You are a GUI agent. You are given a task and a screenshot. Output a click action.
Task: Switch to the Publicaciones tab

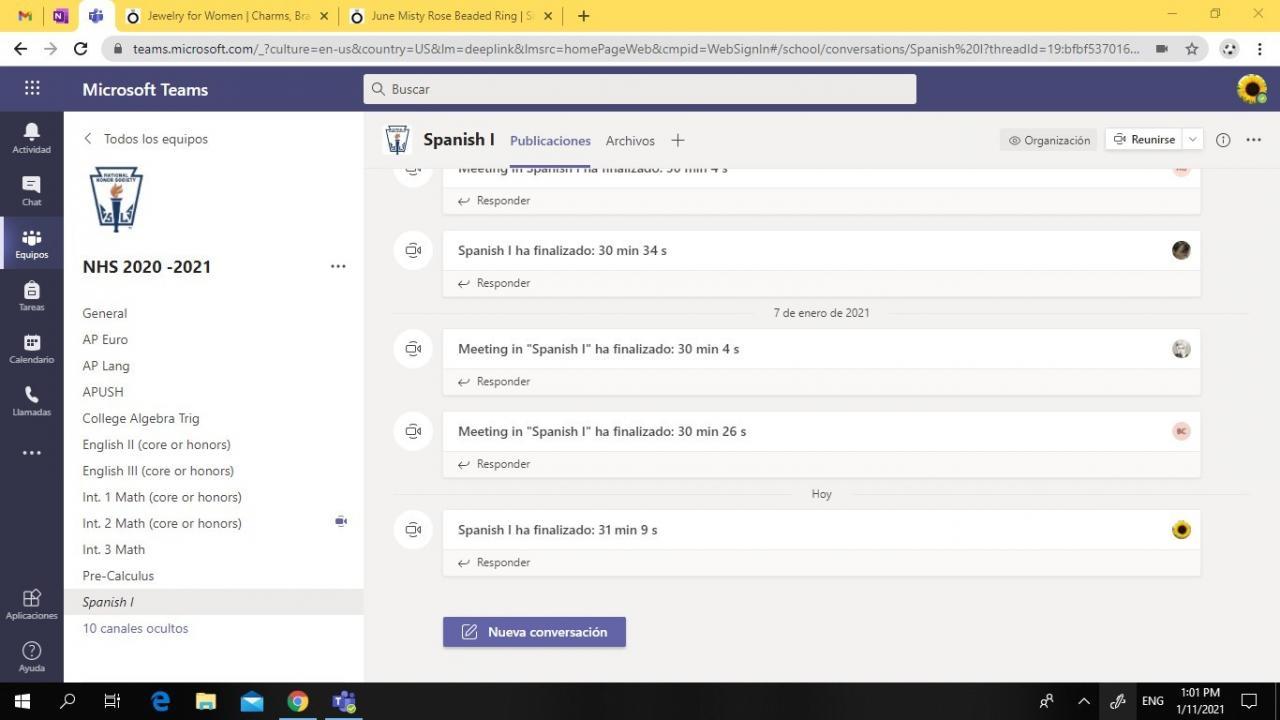550,141
